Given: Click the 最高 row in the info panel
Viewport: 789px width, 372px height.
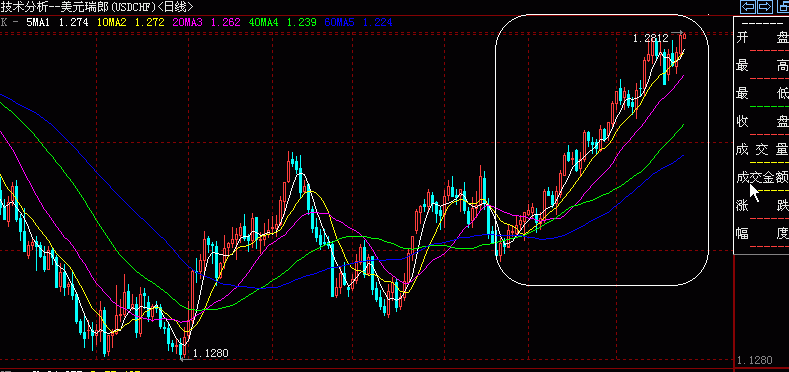Looking at the screenshot, I should click(762, 66).
